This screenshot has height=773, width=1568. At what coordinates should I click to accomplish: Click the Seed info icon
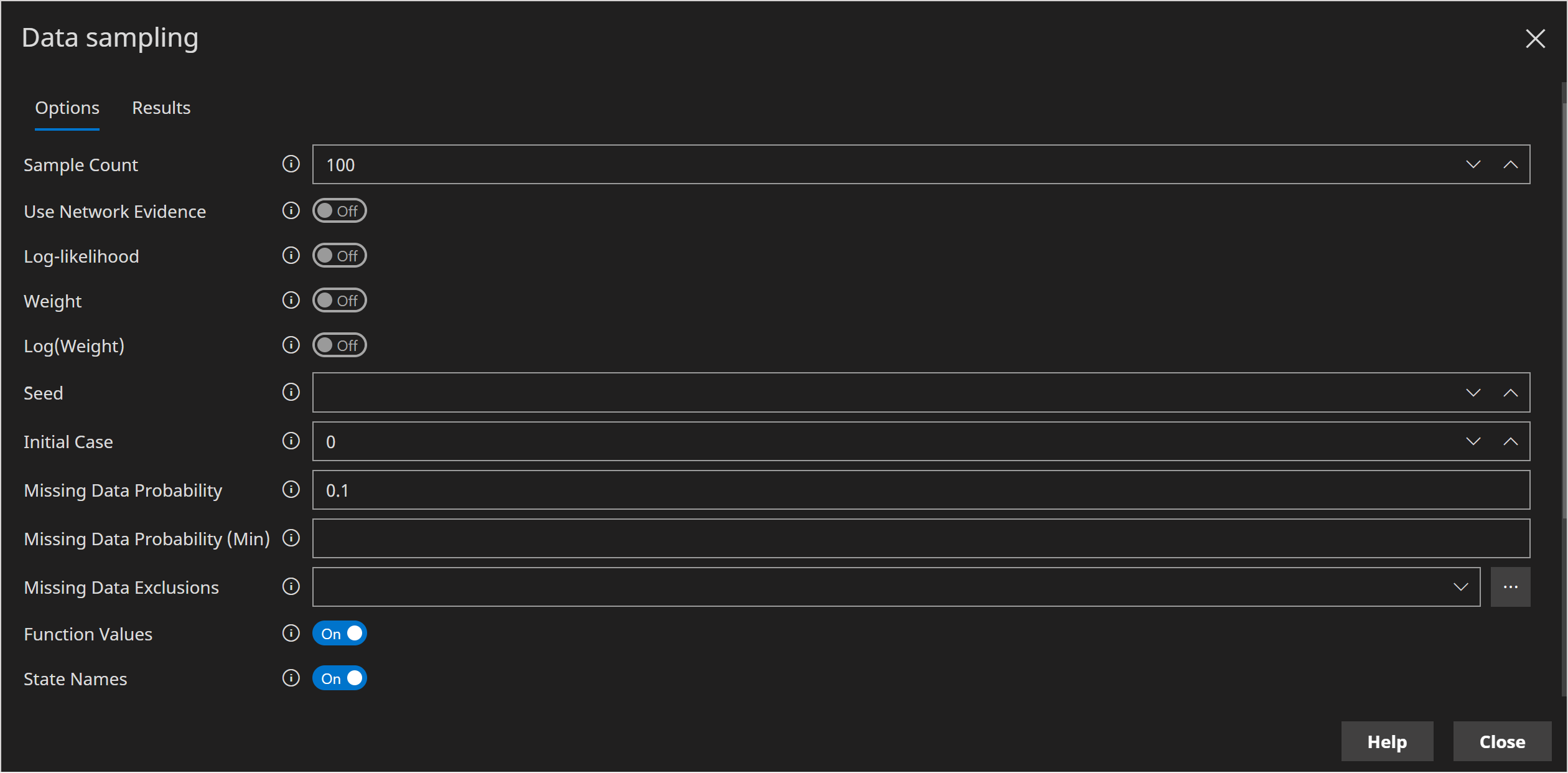pyautogui.click(x=291, y=392)
